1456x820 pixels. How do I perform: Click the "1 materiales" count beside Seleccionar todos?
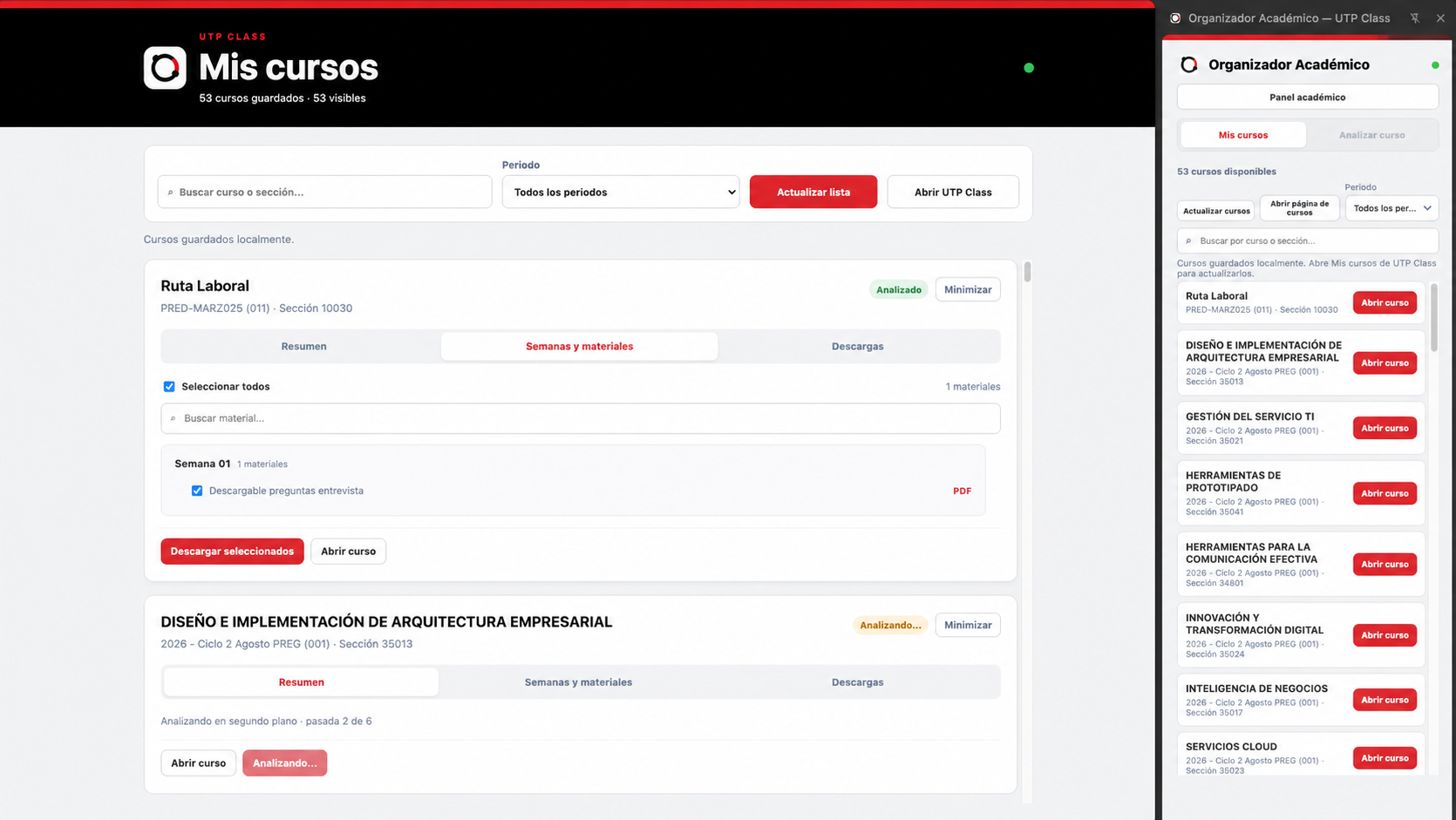tap(973, 387)
